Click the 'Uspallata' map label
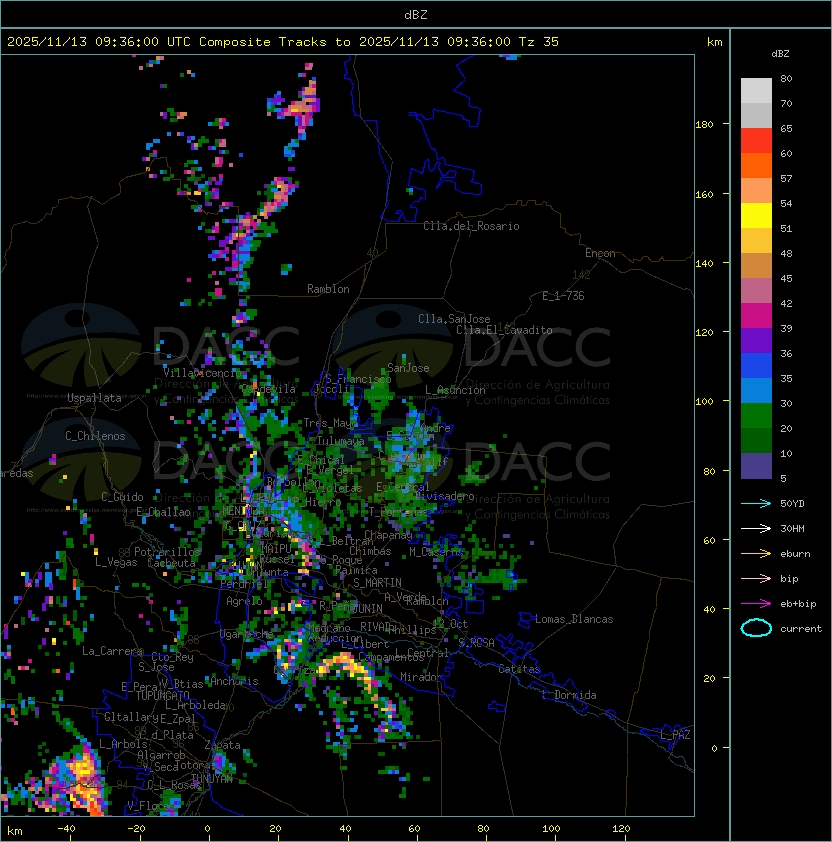832x842 pixels. click(94, 398)
